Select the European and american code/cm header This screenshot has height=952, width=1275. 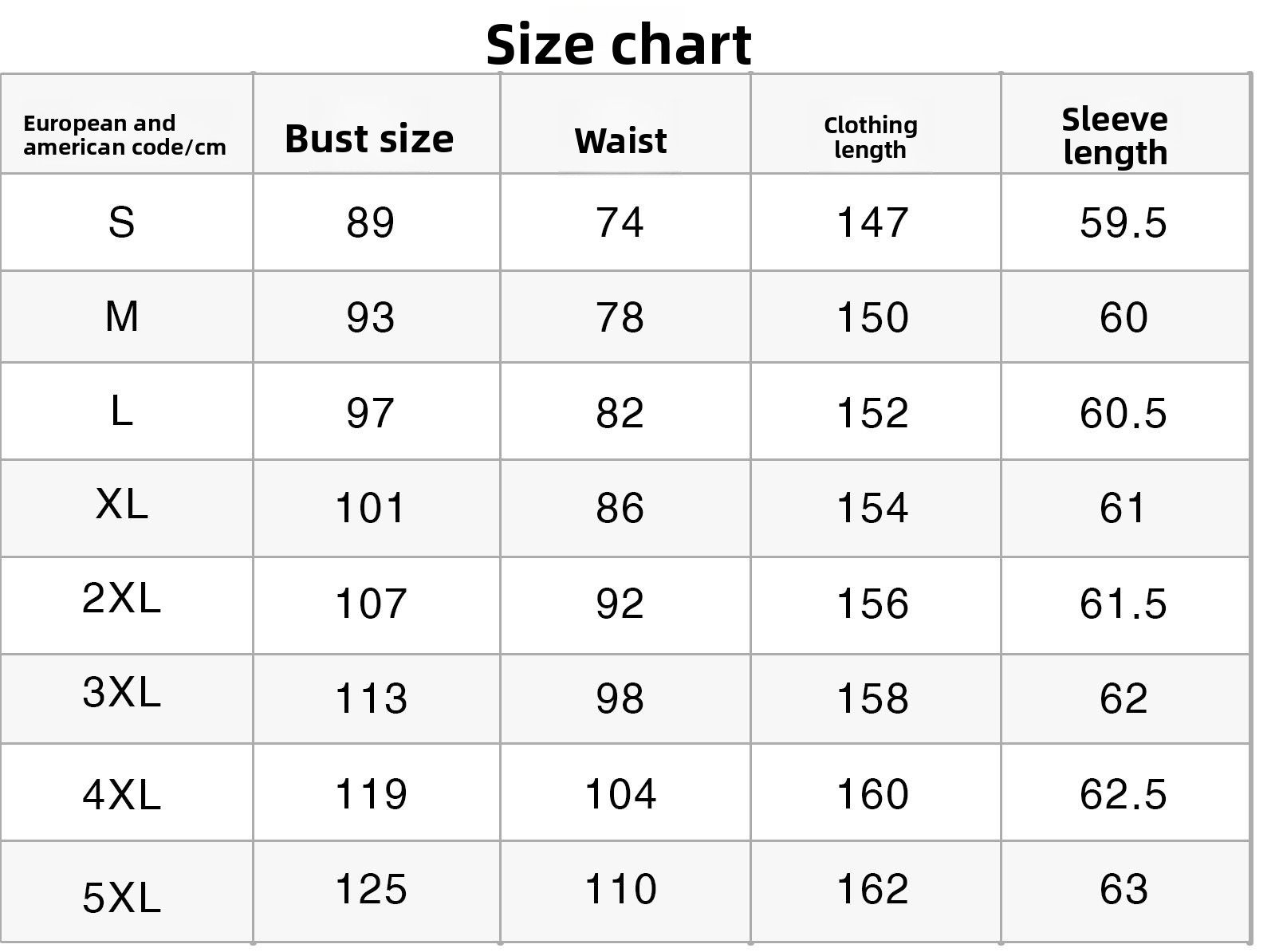tap(124, 135)
